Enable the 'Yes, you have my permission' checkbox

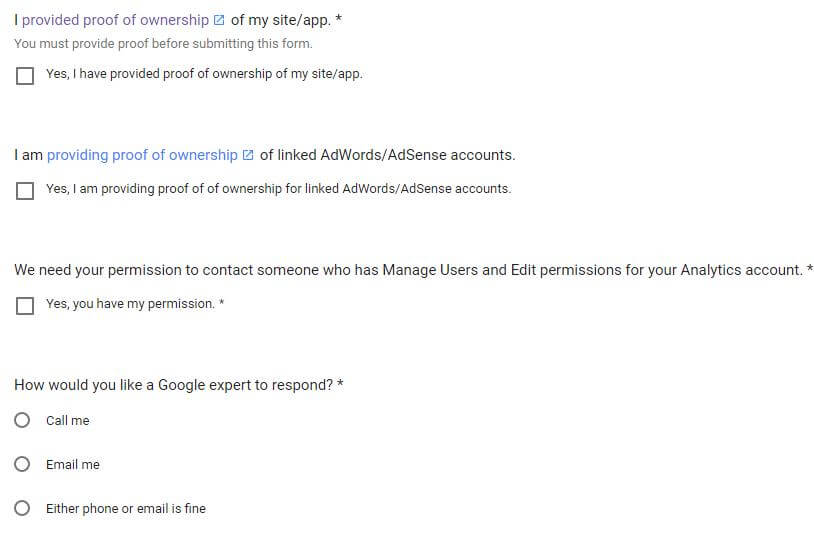tap(25, 306)
